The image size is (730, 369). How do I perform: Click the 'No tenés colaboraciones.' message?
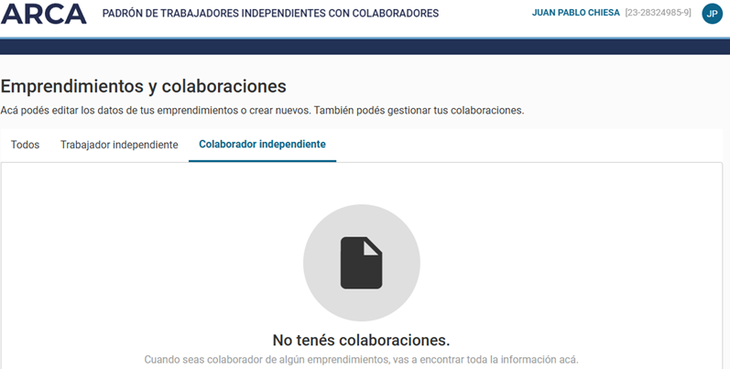point(361,340)
